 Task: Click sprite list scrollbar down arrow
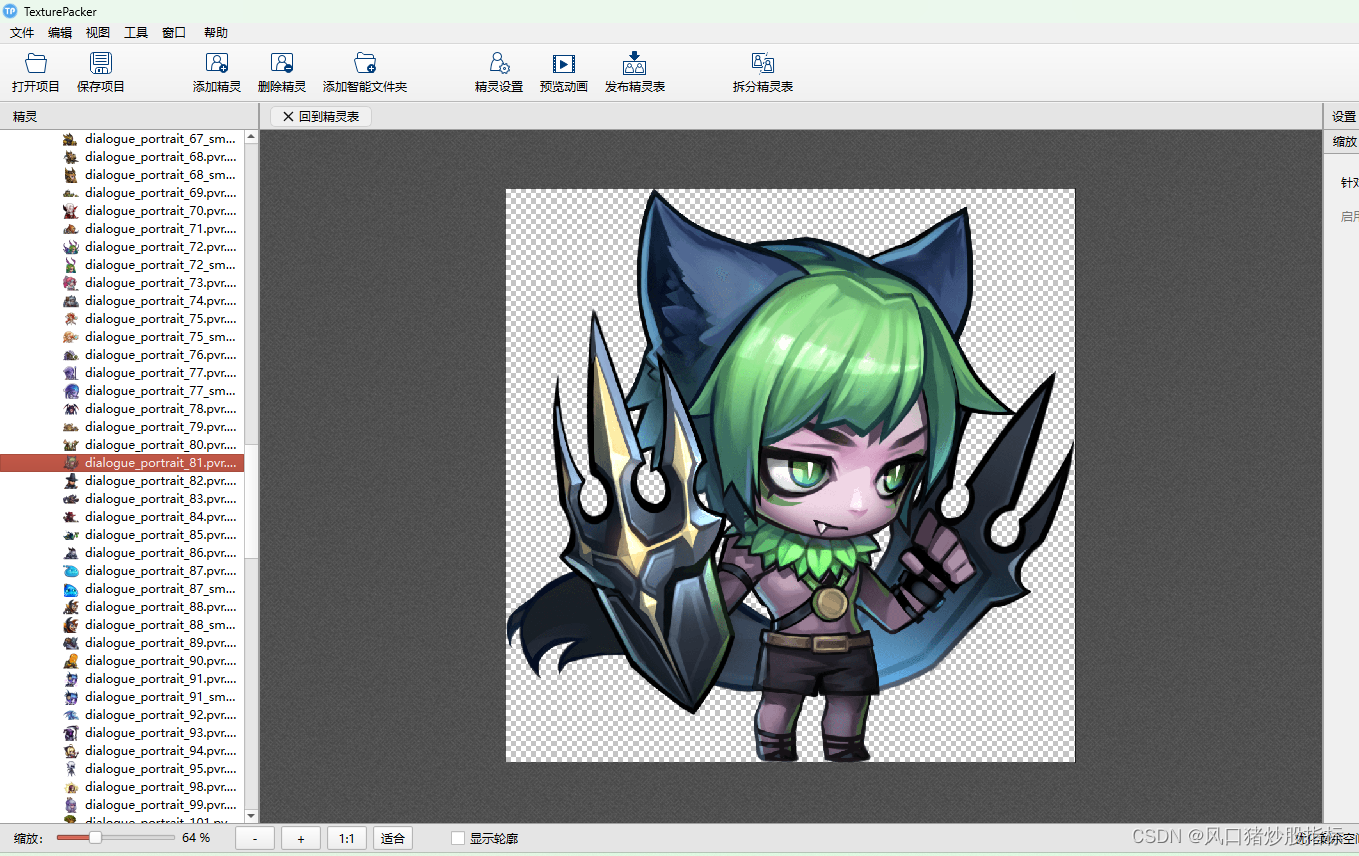pos(251,816)
